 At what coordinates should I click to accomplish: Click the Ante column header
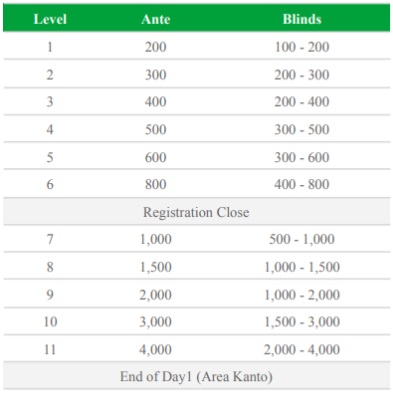click(x=156, y=19)
